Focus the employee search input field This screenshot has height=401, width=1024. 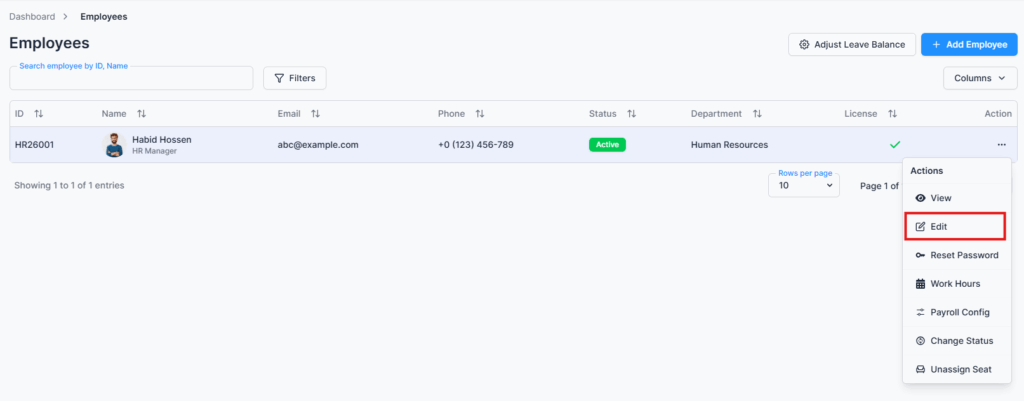pos(131,79)
